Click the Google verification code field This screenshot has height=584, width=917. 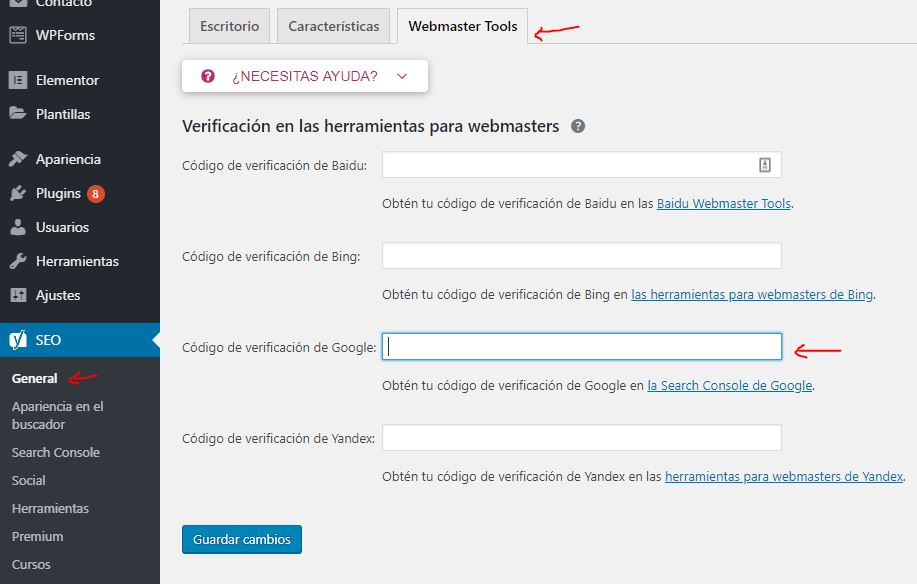pyautogui.click(x=581, y=347)
